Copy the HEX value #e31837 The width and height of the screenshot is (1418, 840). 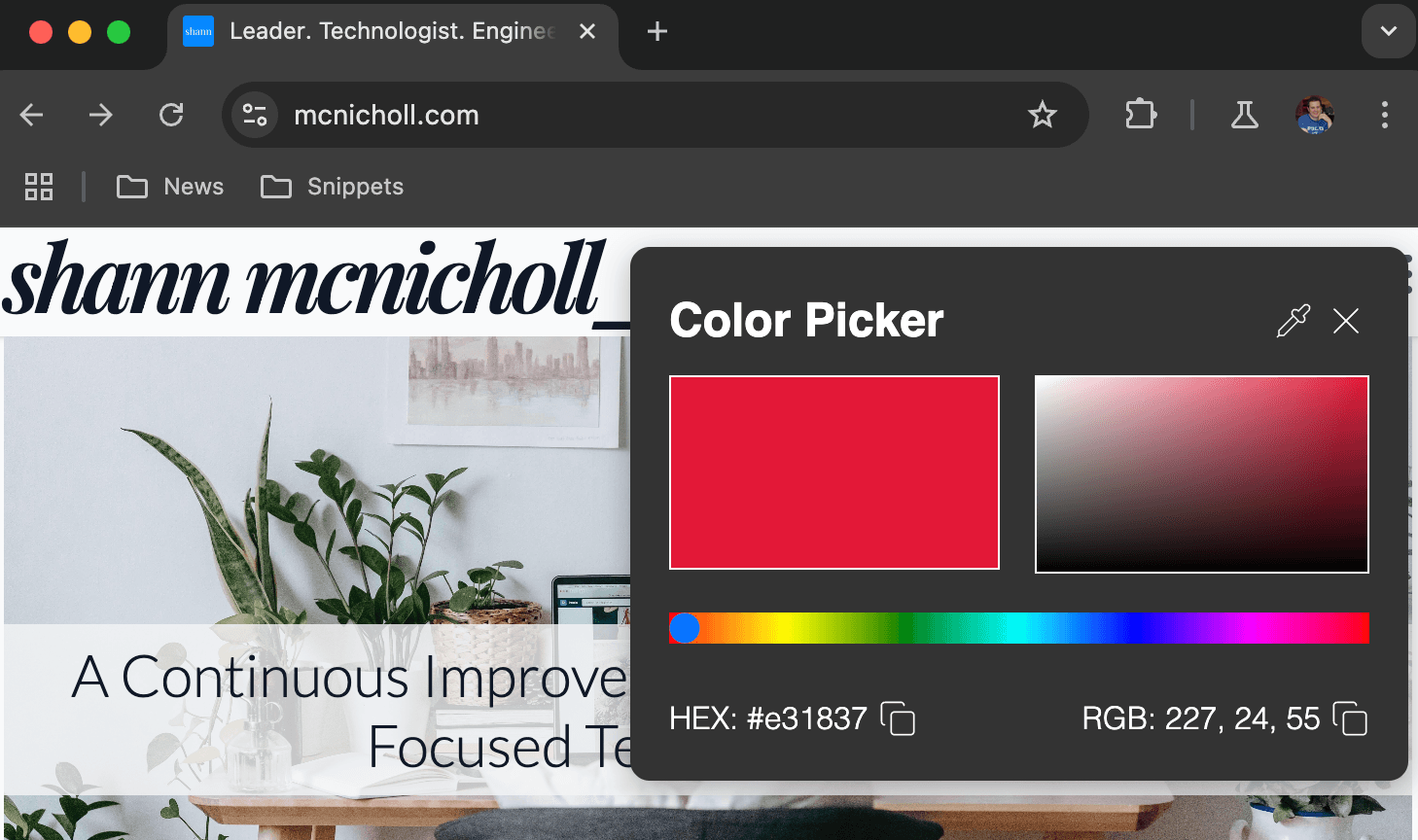900,719
